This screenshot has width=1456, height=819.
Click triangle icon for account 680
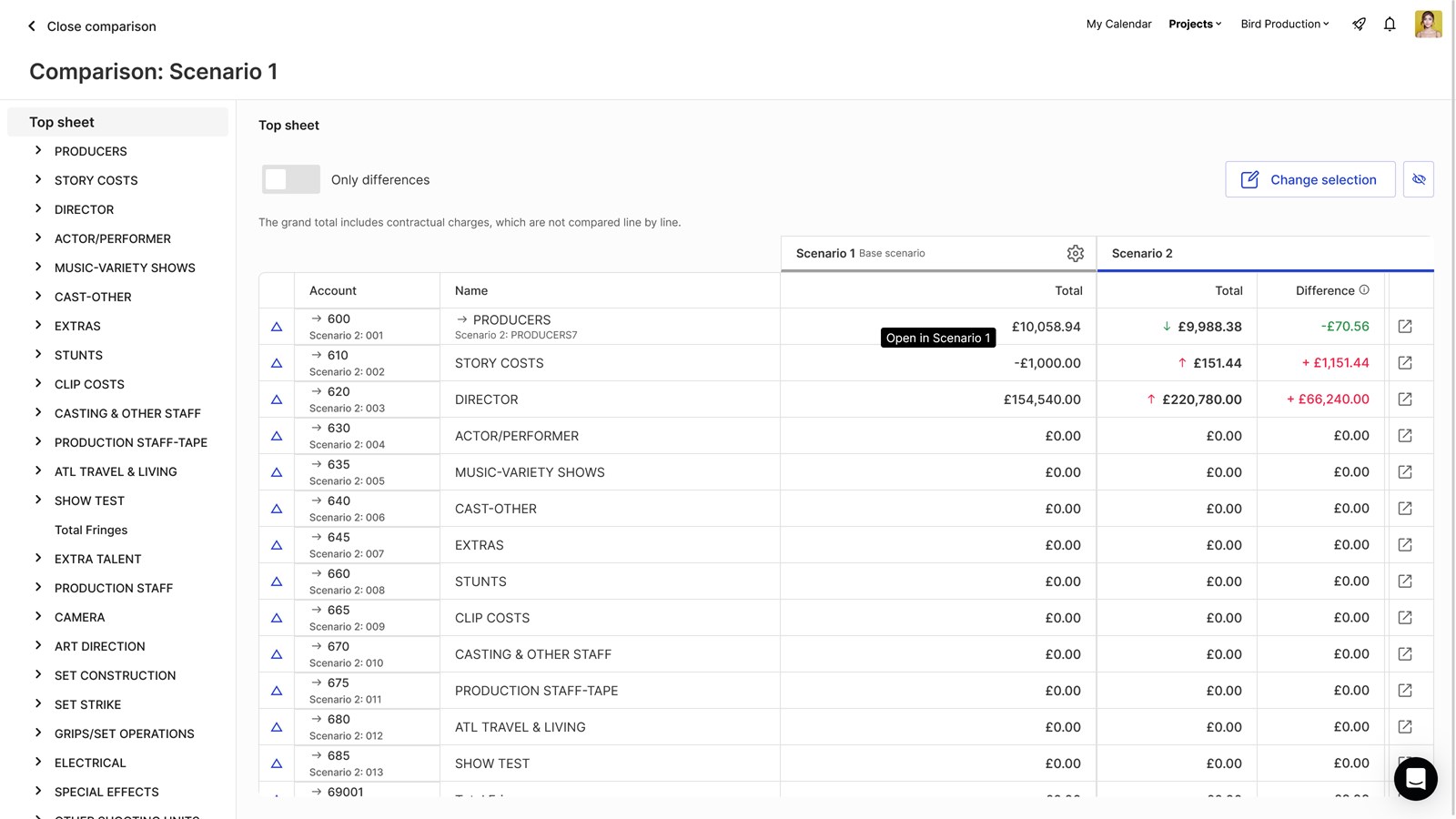pyautogui.click(x=277, y=727)
